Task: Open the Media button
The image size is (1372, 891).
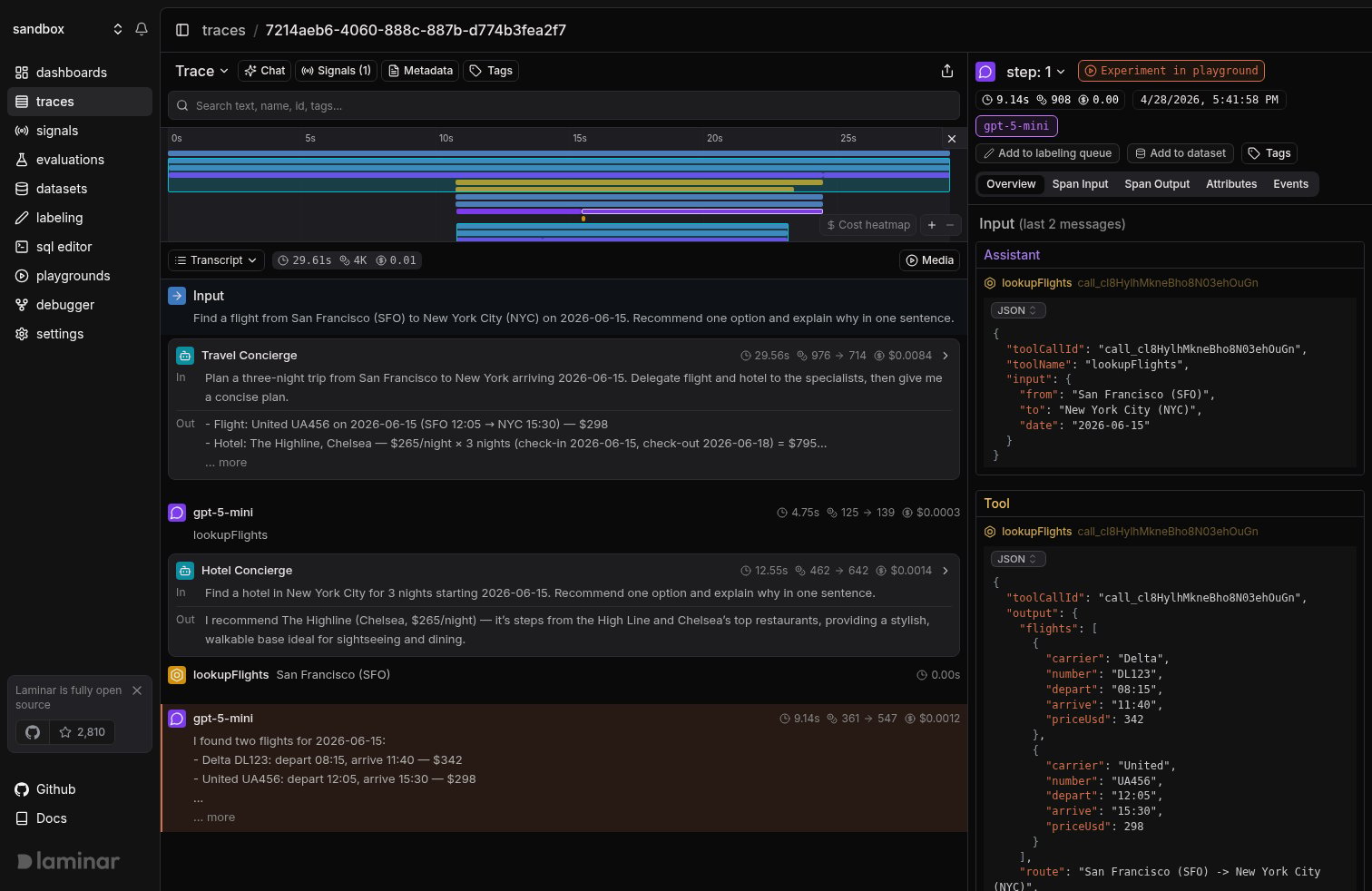Action: [929, 260]
